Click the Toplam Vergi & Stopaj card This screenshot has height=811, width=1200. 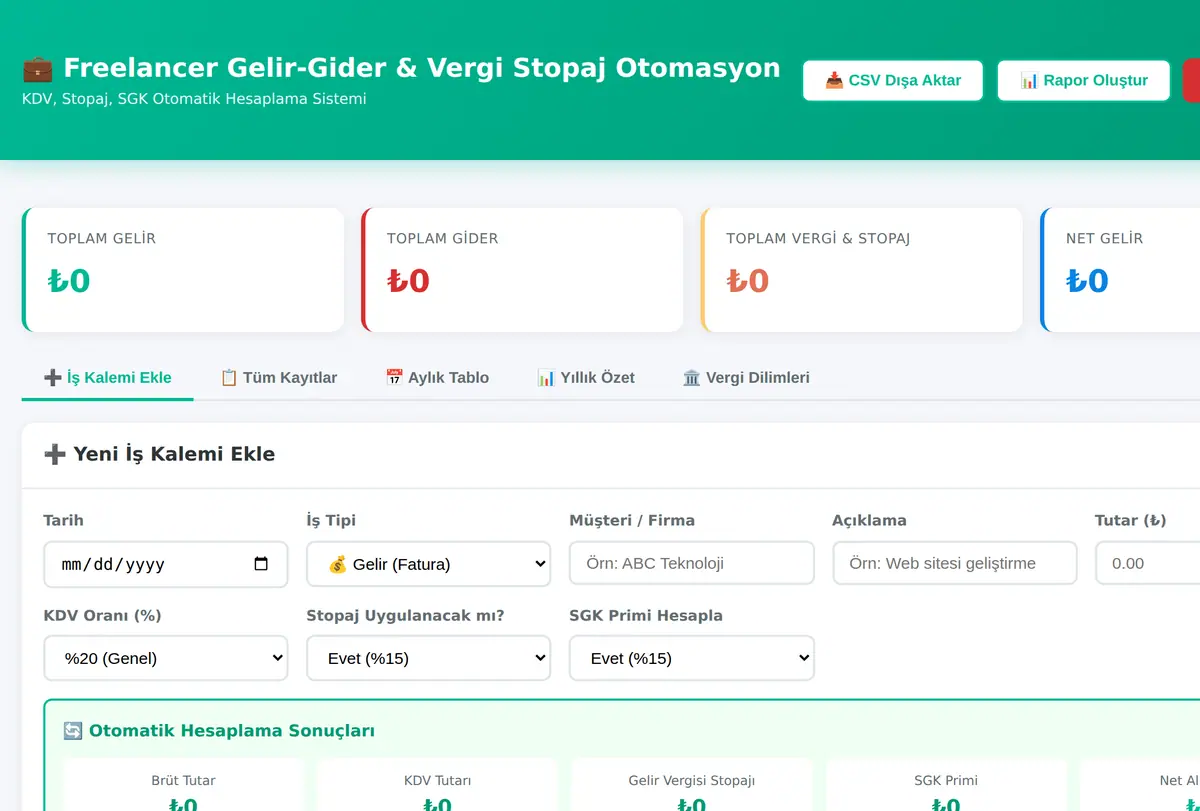coord(862,270)
